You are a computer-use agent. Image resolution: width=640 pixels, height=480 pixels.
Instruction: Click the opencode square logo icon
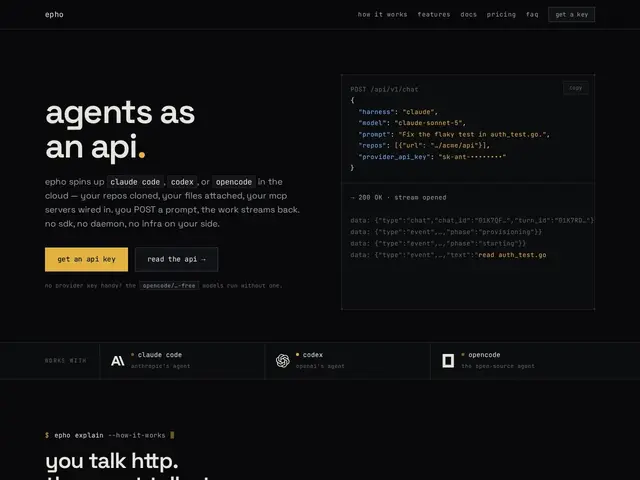coord(448,361)
